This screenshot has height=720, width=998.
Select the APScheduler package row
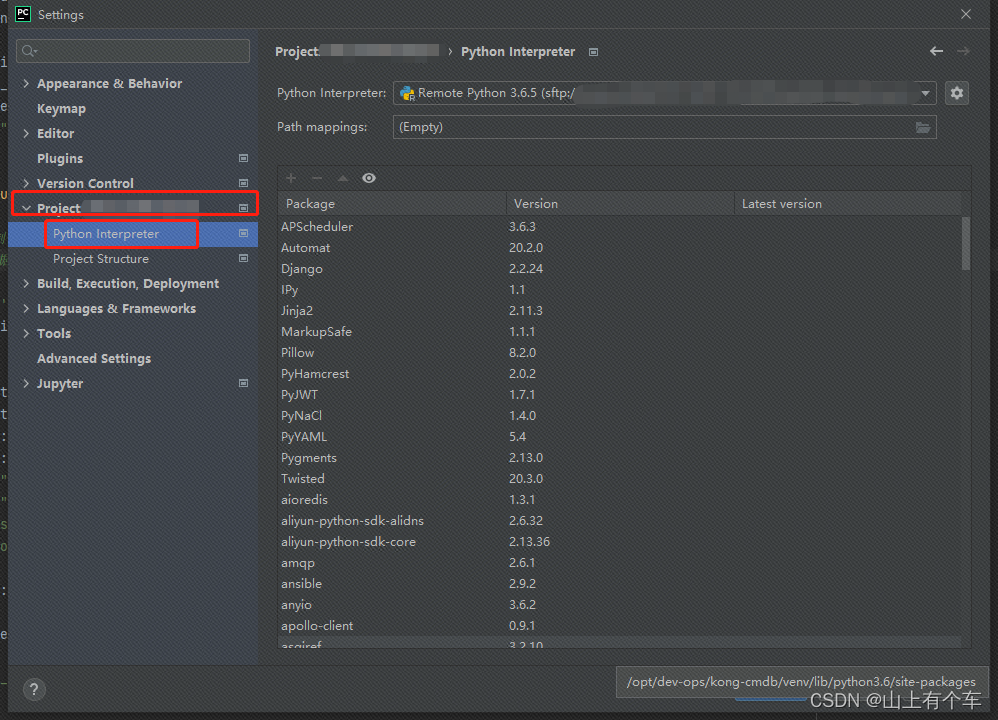(620, 227)
